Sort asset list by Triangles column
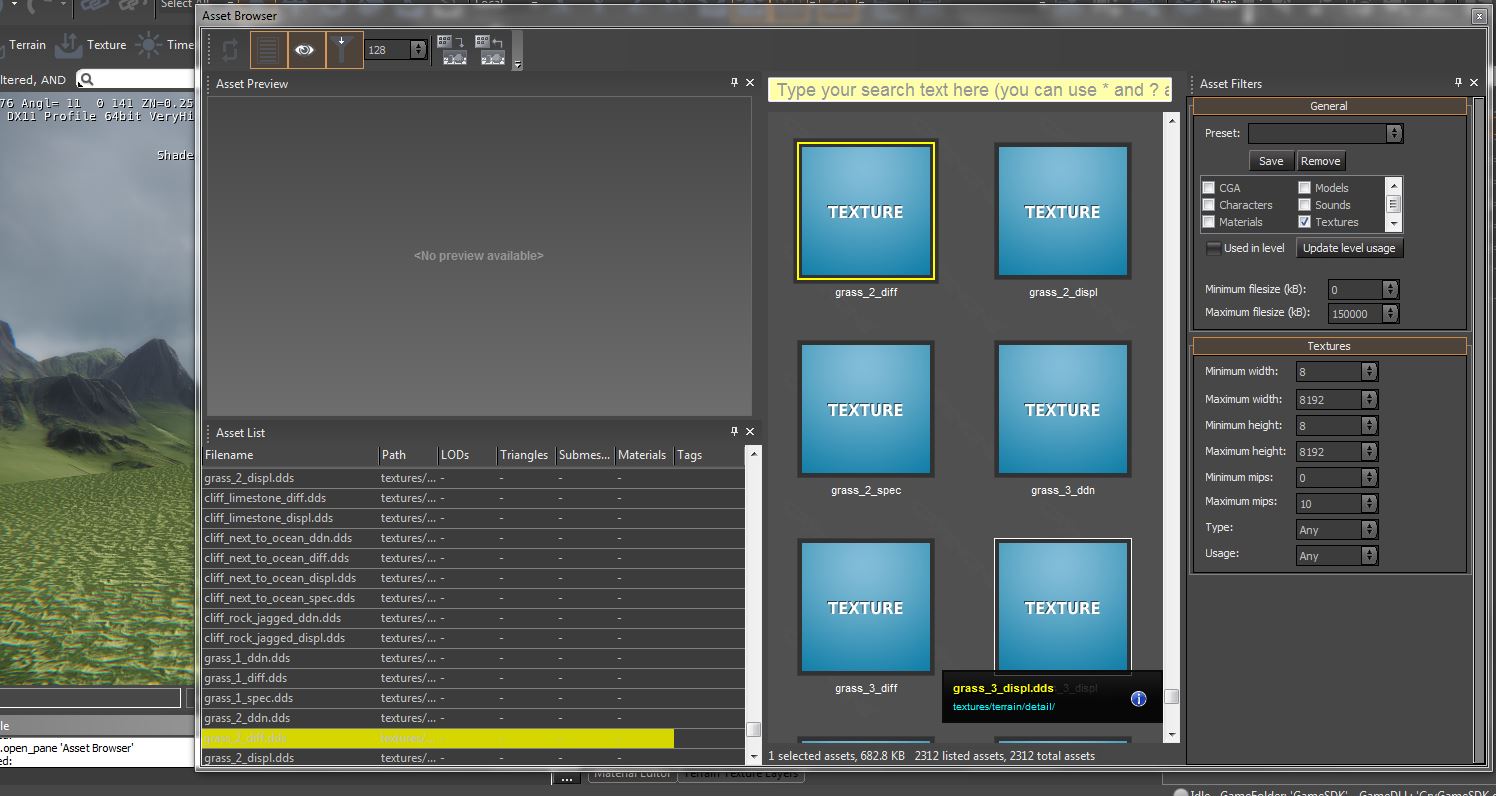The height and width of the screenshot is (796, 1496). tap(525, 455)
